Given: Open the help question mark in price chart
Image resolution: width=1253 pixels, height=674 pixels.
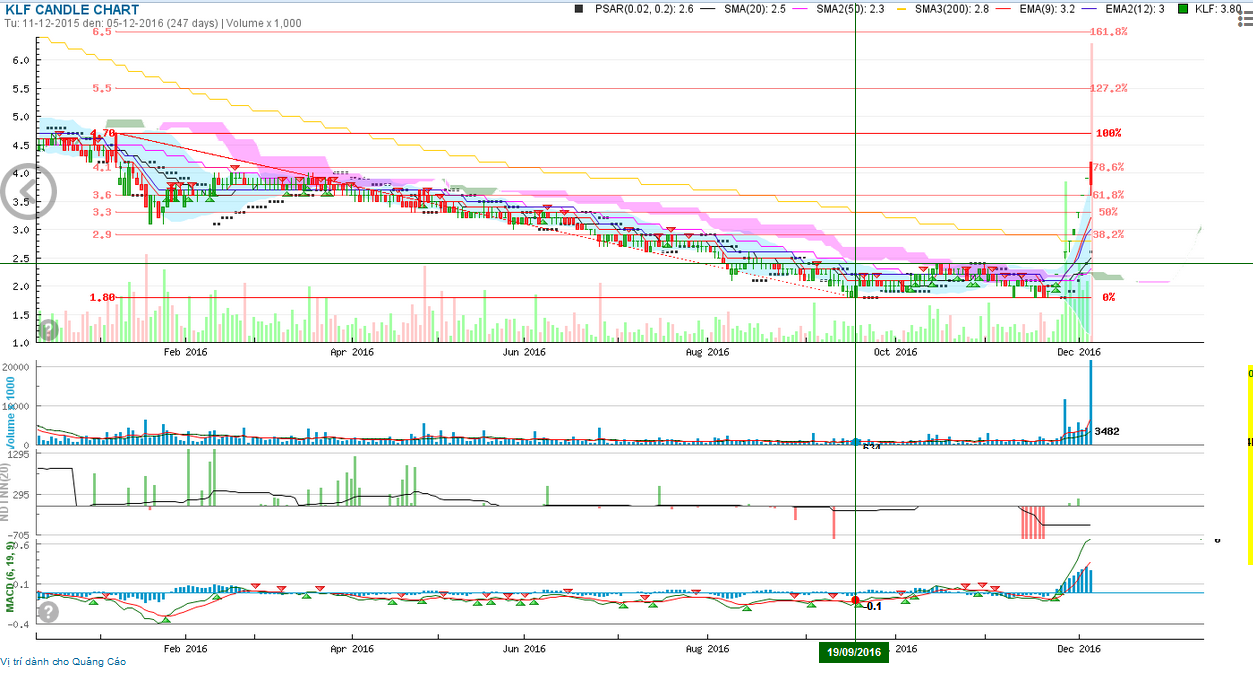Looking at the screenshot, I should (x=47, y=329).
